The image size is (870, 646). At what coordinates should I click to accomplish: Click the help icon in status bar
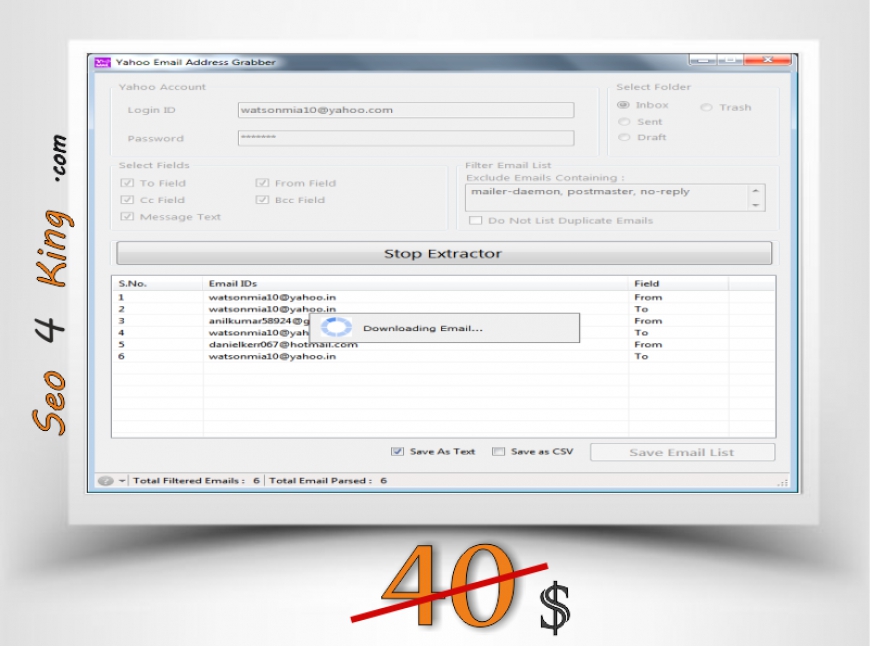(105, 481)
